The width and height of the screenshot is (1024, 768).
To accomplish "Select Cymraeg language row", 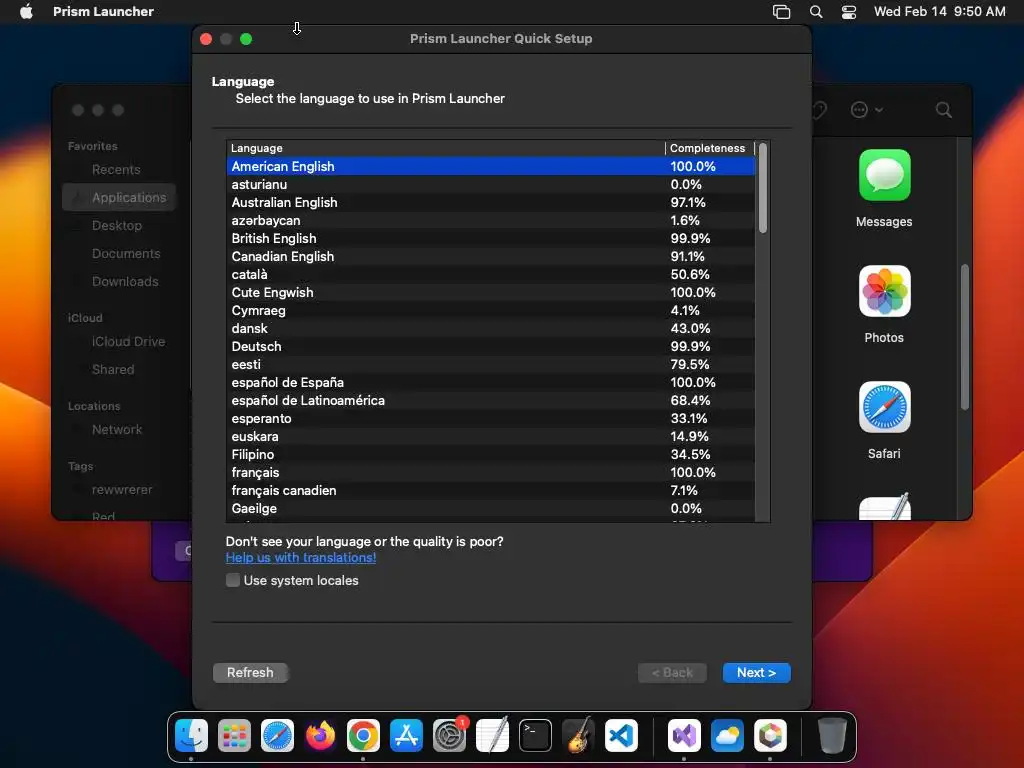I will coord(491,310).
